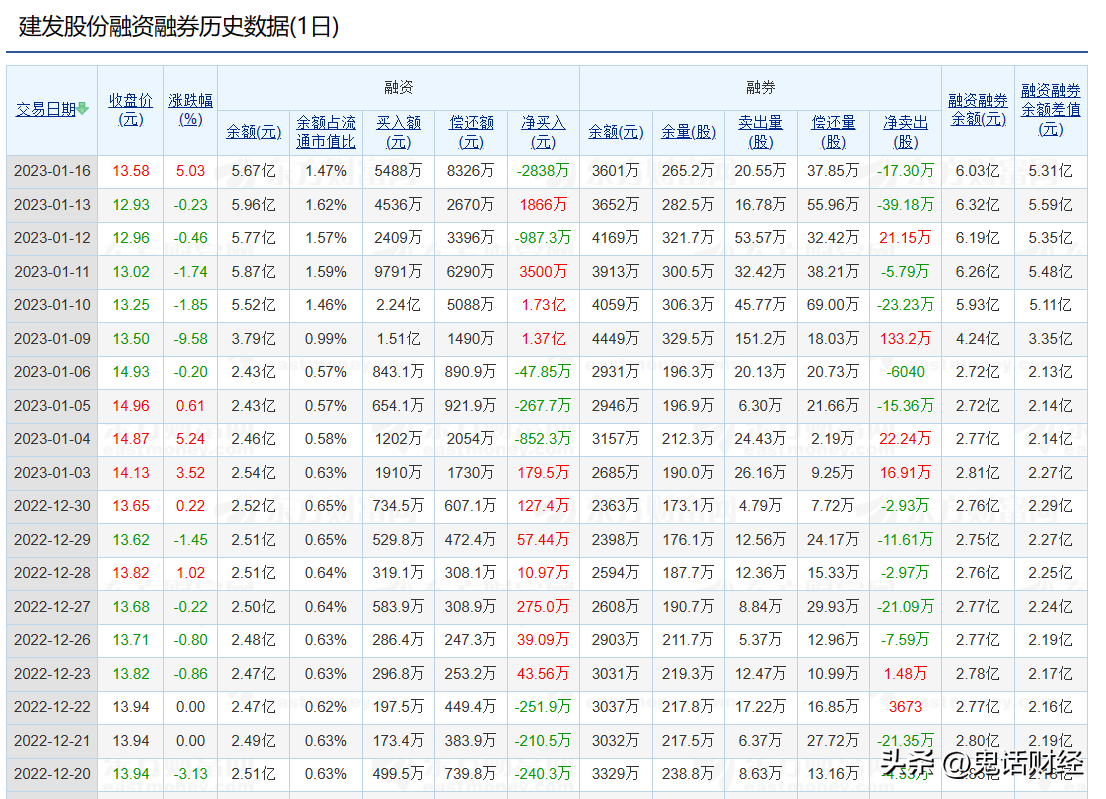
Task: Sort by 余量(股) header
Action: 688,132
